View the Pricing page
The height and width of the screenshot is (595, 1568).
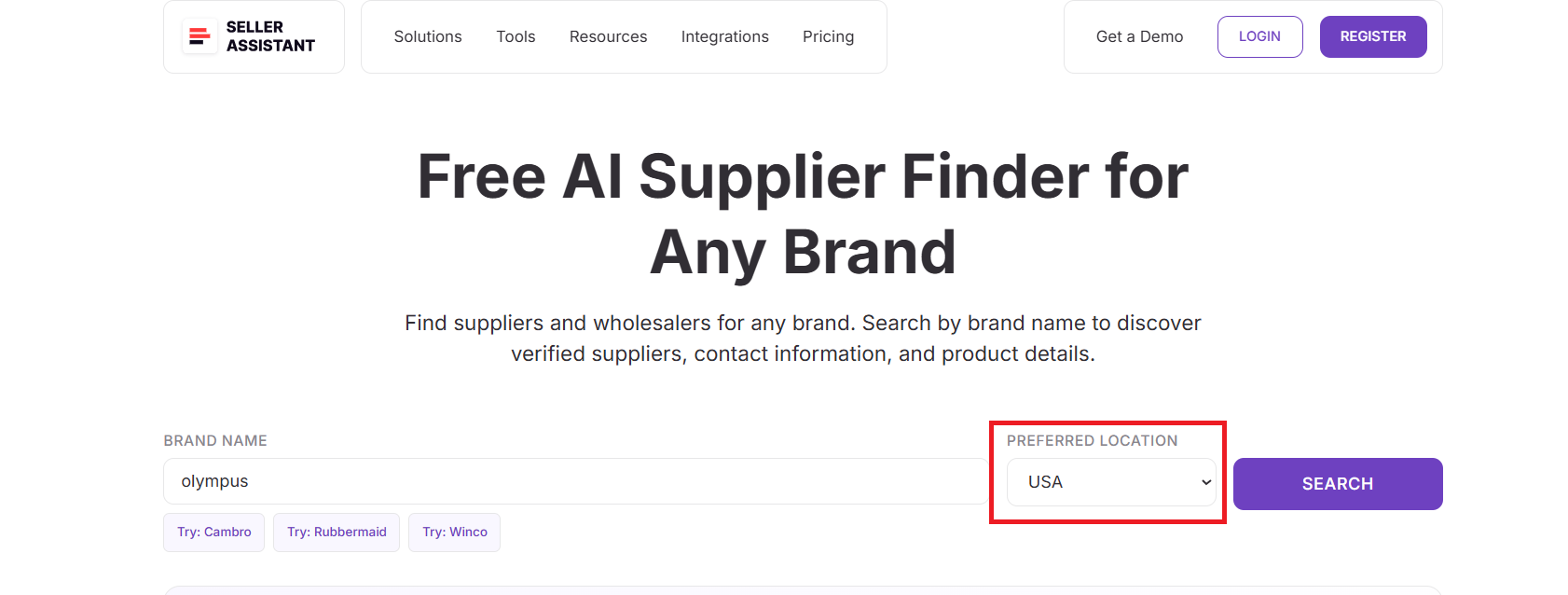[828, 36]
